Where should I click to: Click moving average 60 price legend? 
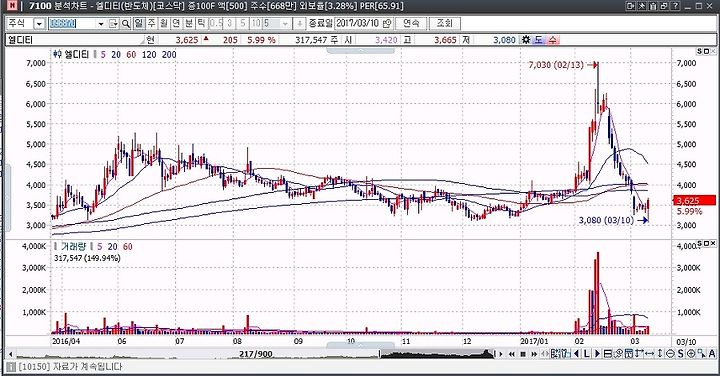pos(131,55)
